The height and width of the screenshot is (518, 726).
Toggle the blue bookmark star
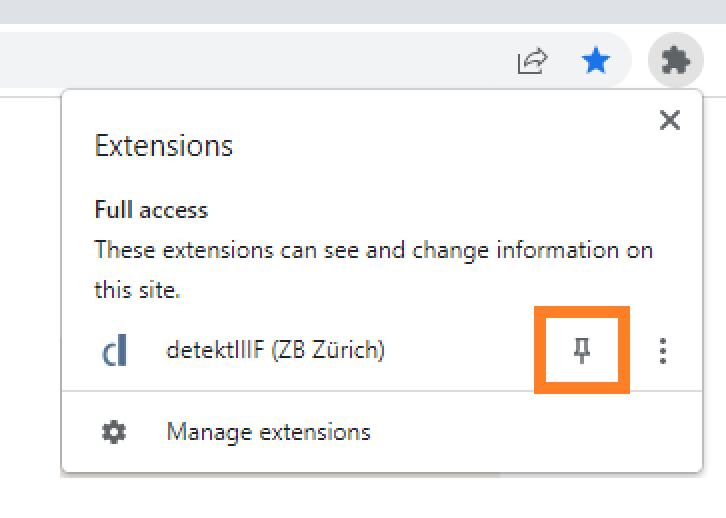pyautogui.click(x=596, y=62)
